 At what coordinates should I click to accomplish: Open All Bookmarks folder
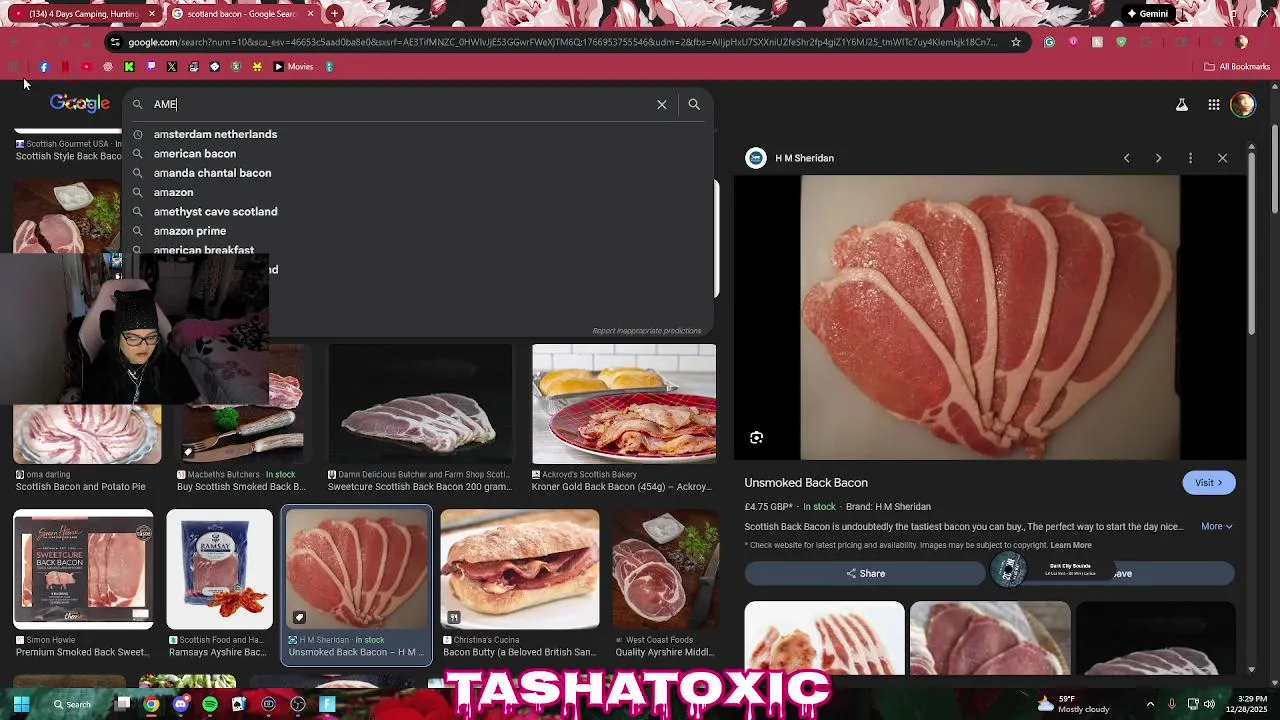click(1237, 67)
